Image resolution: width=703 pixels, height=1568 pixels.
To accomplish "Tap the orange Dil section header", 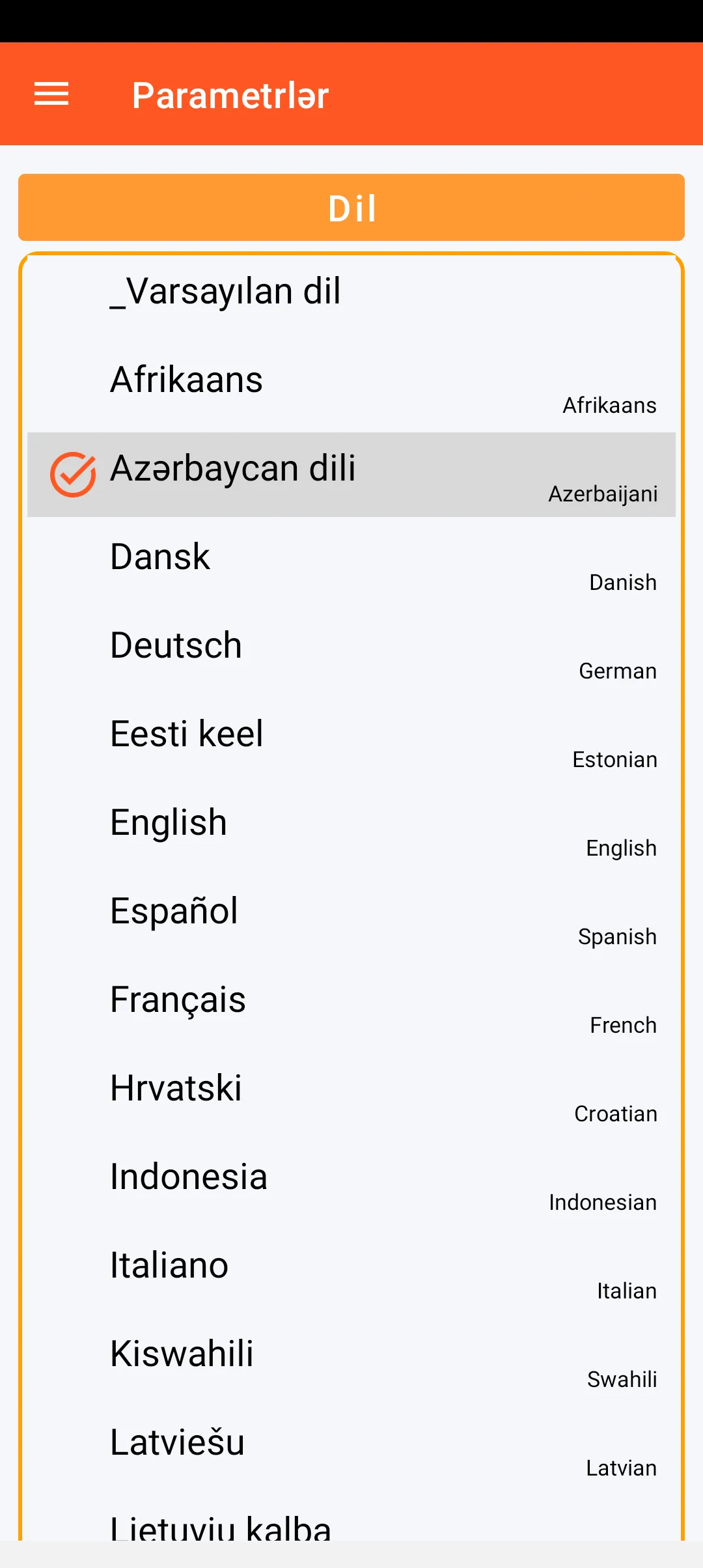I will coord(351,208).
